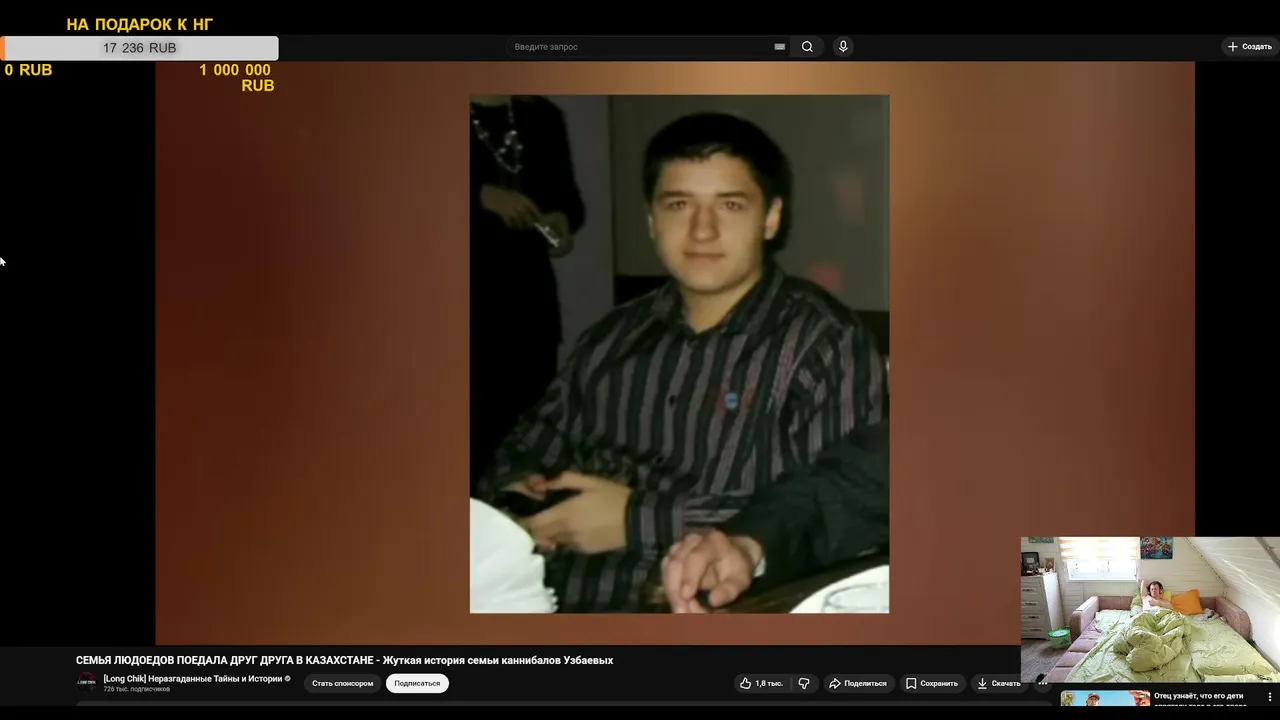Activate voice search microphone icon
Screen dimensions: 1280x720
843,47
